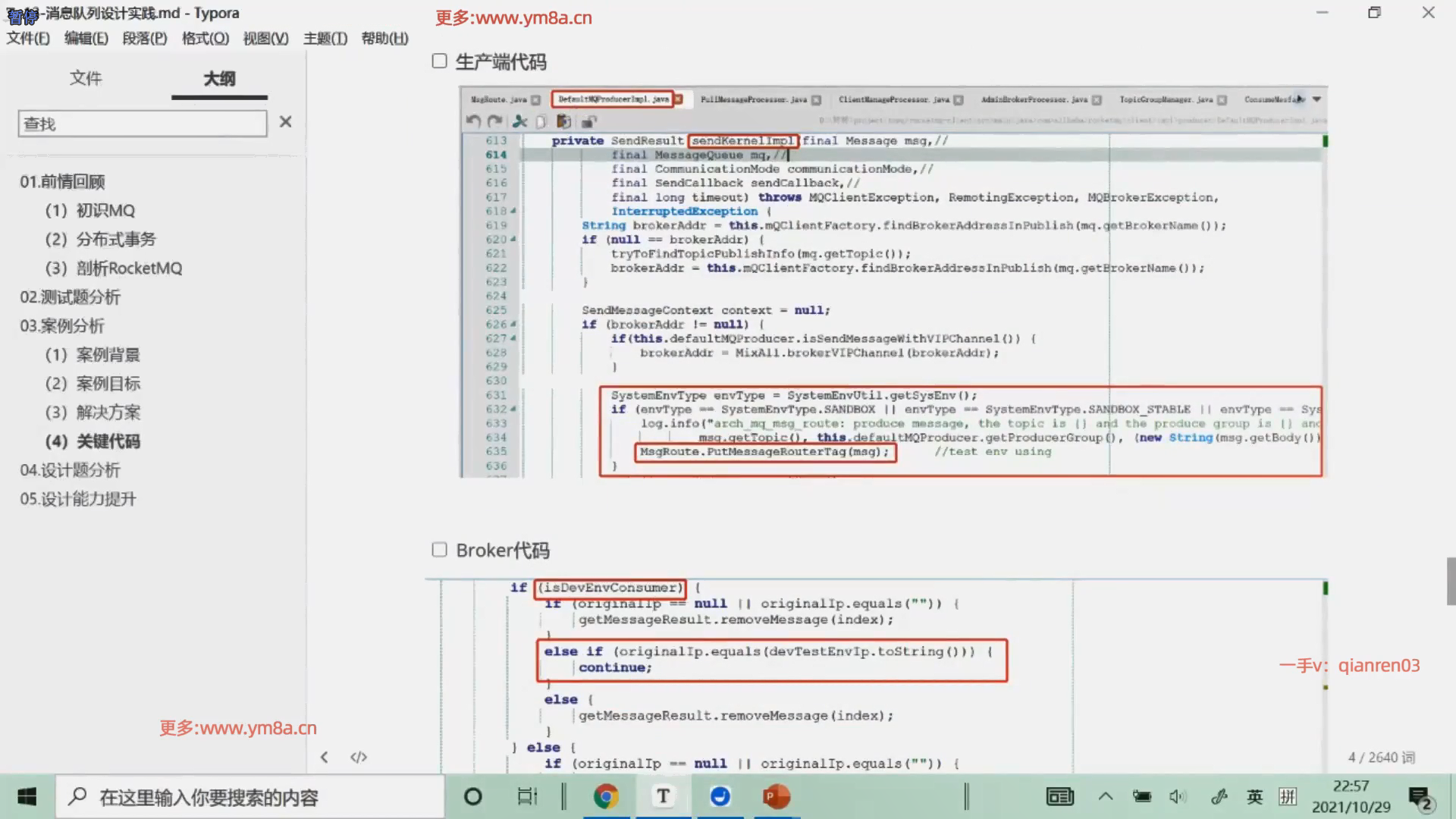Check the 生产端代码 checkbox
Image resolution: width=1456 pixels, height=819 pixels.
439,61
